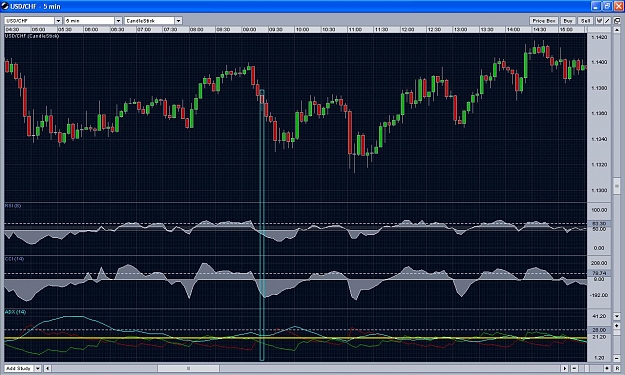
Task: Open the Add Study dropdown arrow
Action: coord(38,368)
